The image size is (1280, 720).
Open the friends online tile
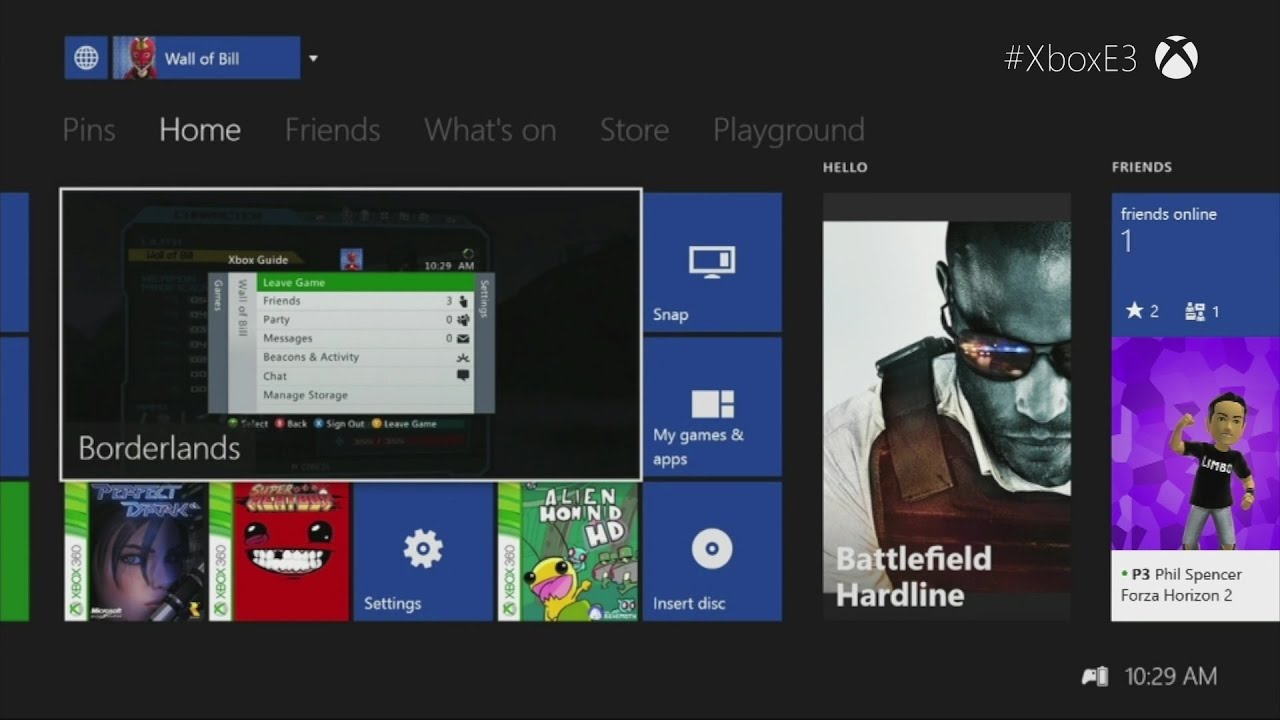(1195, 265)
